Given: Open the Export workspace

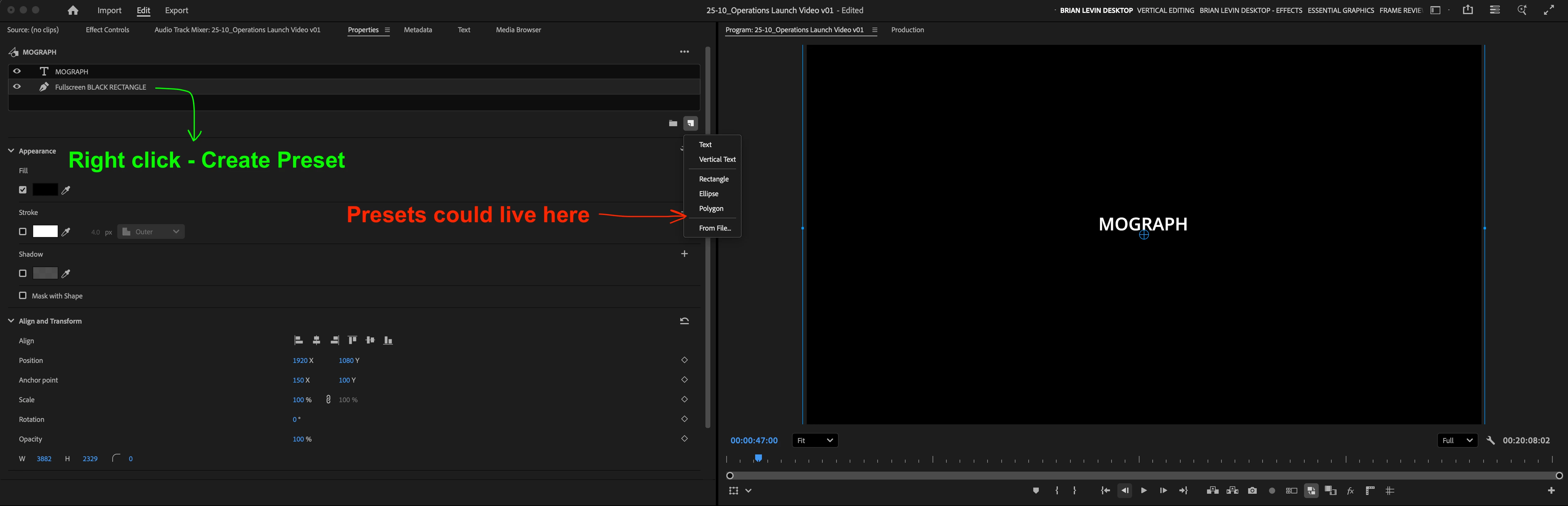Looking at the screenshot, I should (x=177, y=10).
